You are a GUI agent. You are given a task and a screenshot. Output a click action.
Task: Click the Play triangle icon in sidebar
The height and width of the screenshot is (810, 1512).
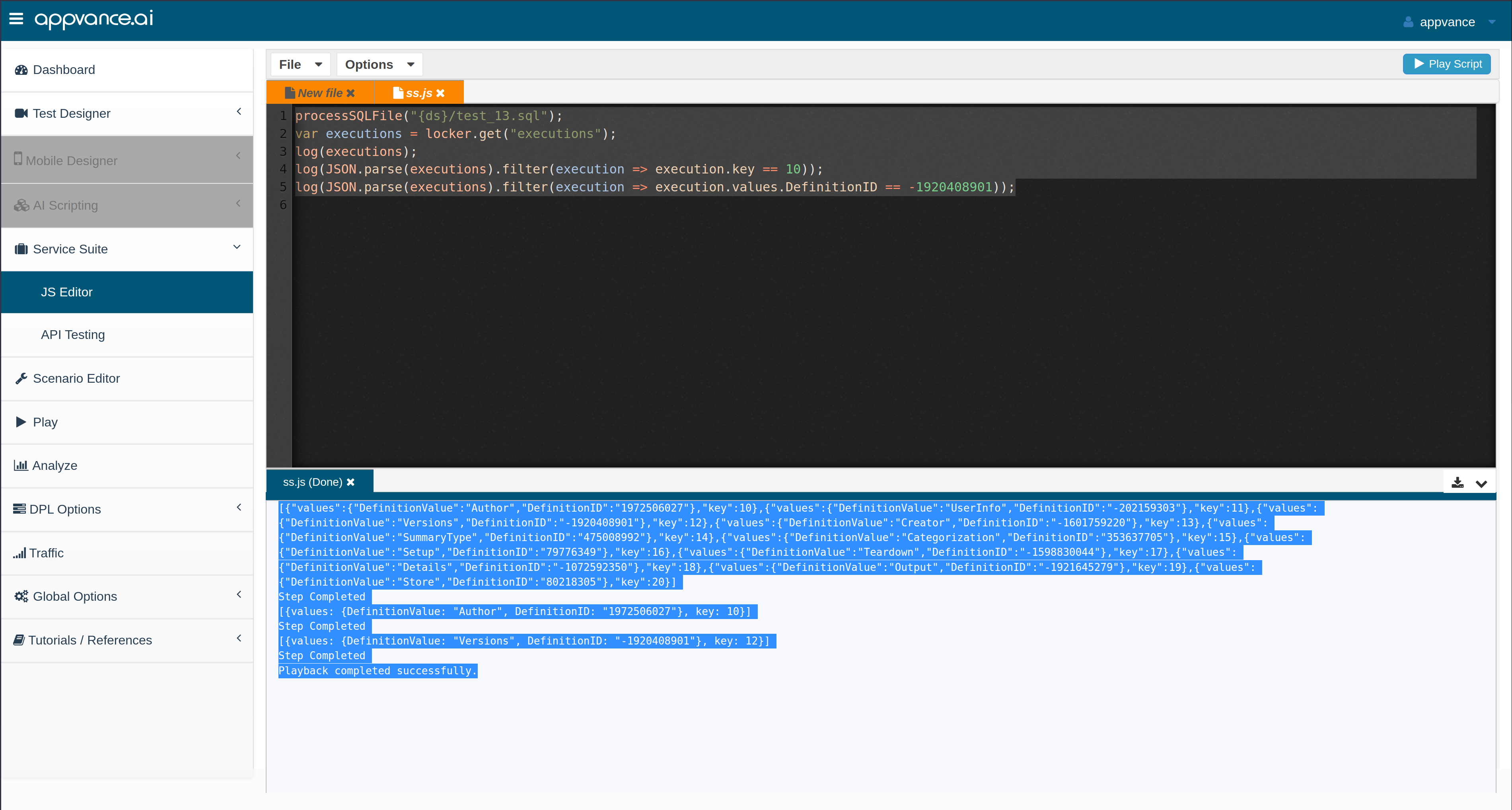[21, 422]
